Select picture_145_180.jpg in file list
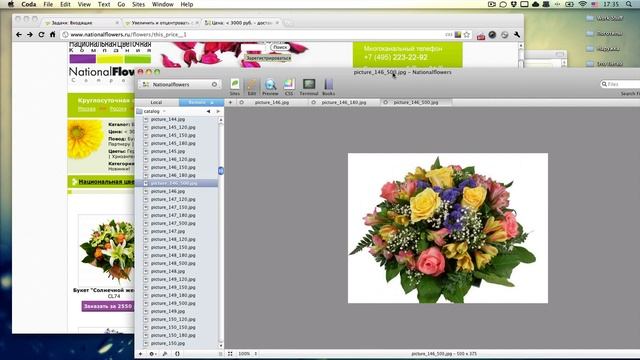 click(x=173, y=143)
